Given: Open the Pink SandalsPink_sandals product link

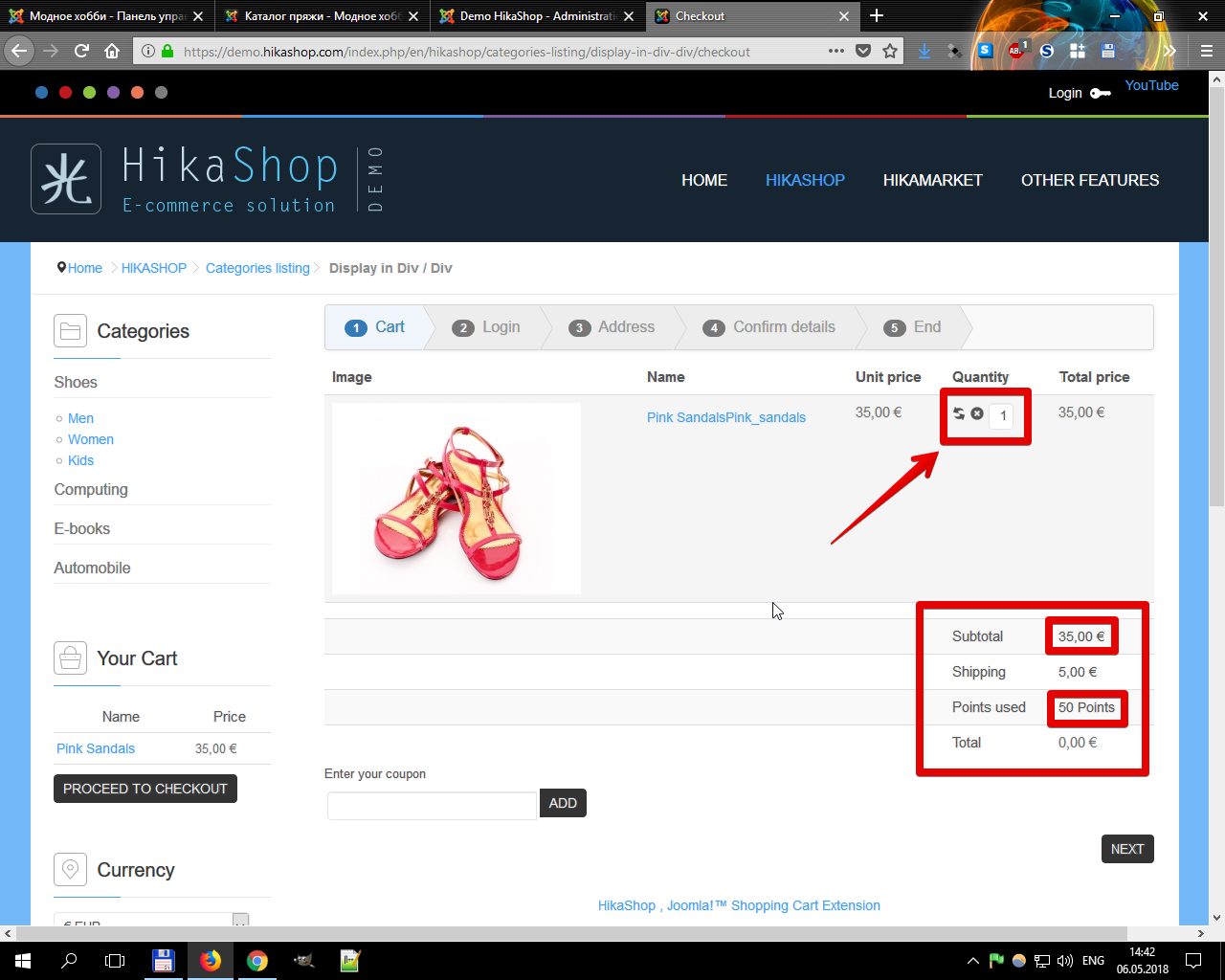Looking at the screenshot, I should tap(726, 417).
